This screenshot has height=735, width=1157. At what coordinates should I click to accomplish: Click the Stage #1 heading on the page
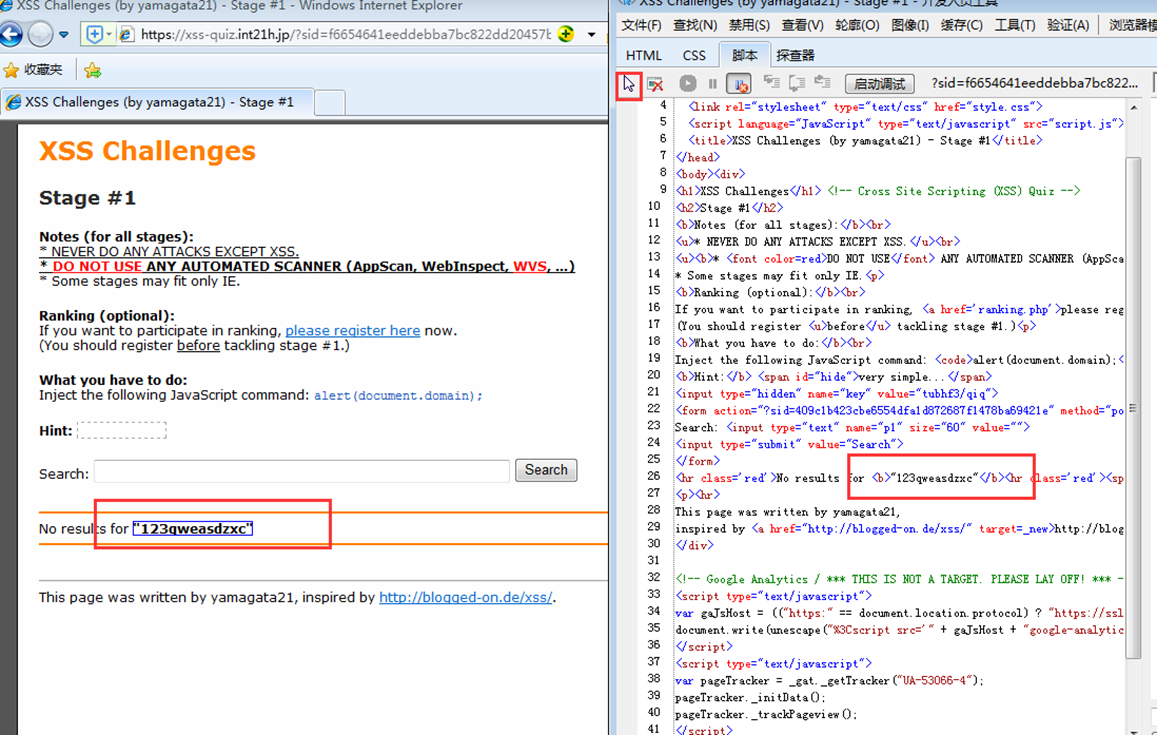click(x=87, y=198)
